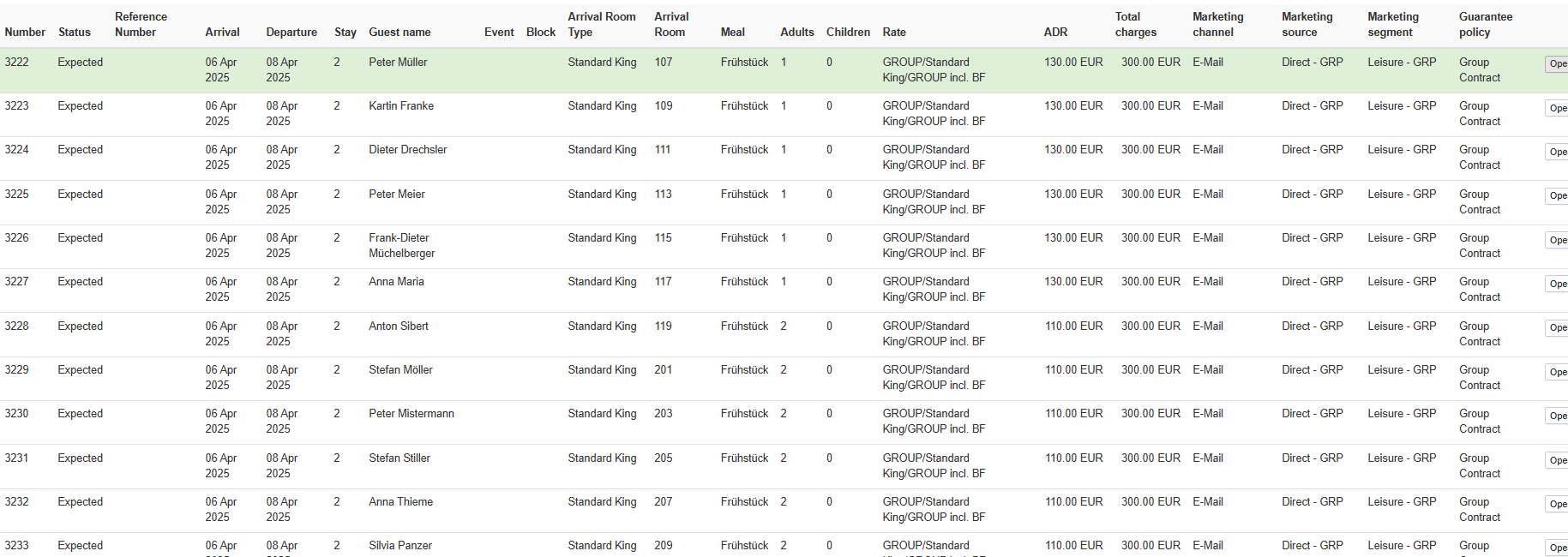Image resolution: width=1568 pixels, height=557 pixels.
Task: Click the Departure column header
Action: click(291, 33)
